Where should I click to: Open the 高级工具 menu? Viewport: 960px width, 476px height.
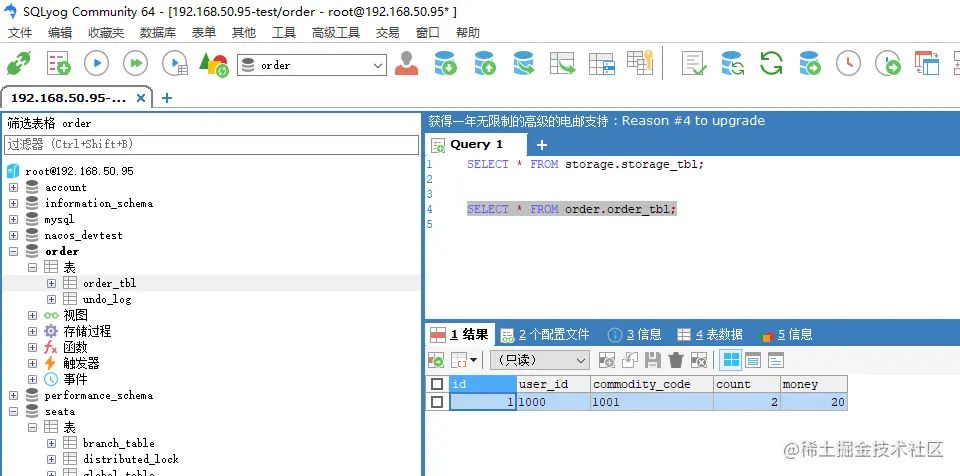point(336,33)
